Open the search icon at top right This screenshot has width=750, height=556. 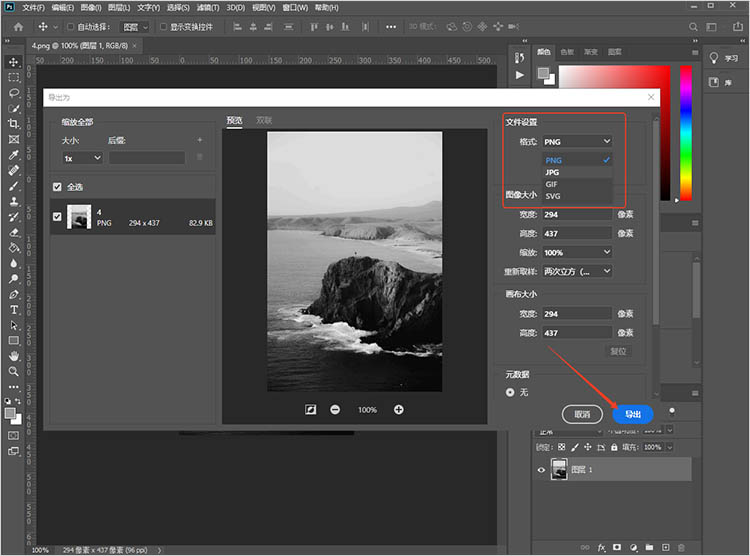click(693, 27)
